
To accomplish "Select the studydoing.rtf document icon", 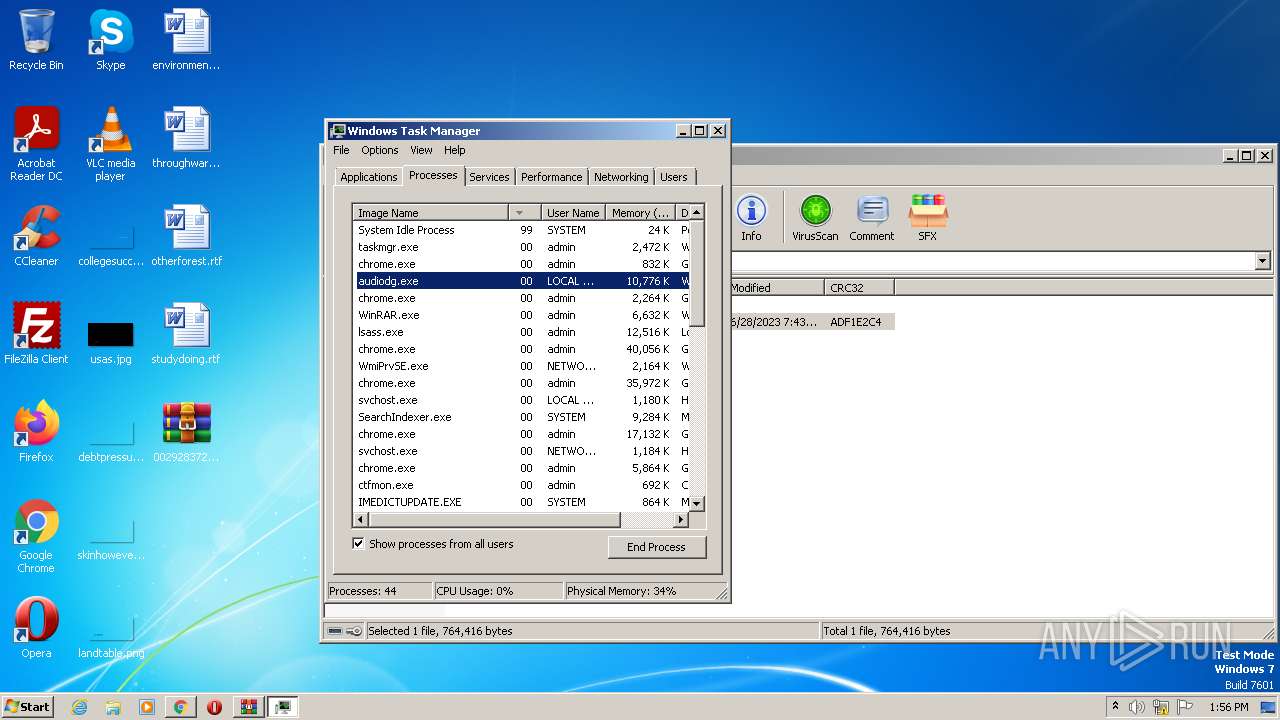I will [x=186, y=334].
